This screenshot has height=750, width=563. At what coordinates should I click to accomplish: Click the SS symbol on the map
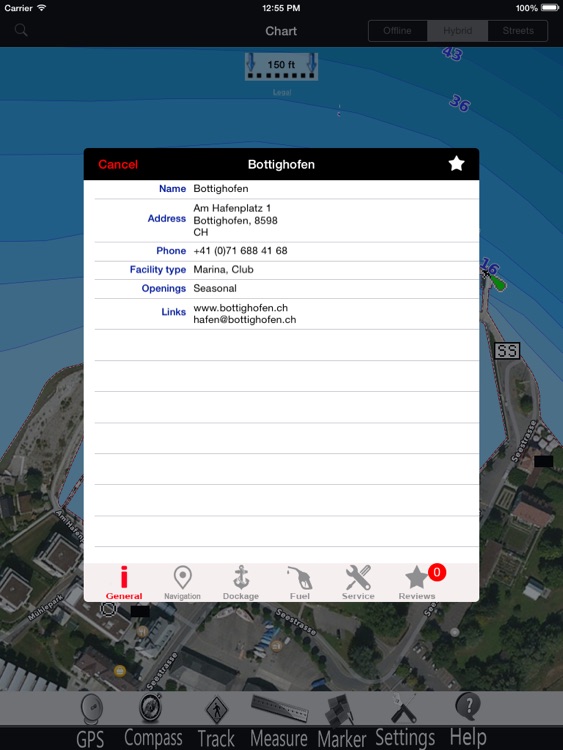tap(507, 351)
